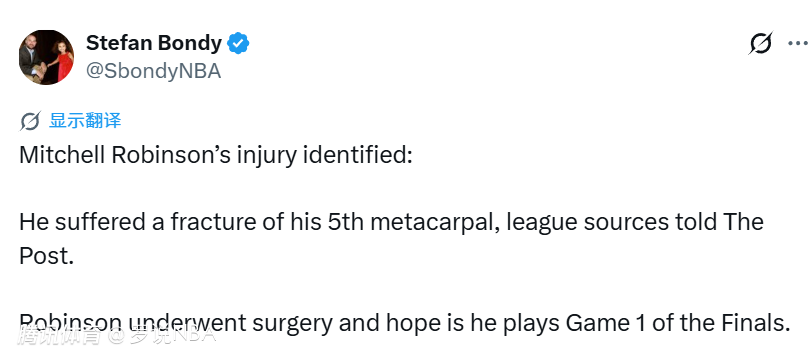Visit the @SbondyNBA handle
The width and height of the screenshot is (812, 360).
153,71
